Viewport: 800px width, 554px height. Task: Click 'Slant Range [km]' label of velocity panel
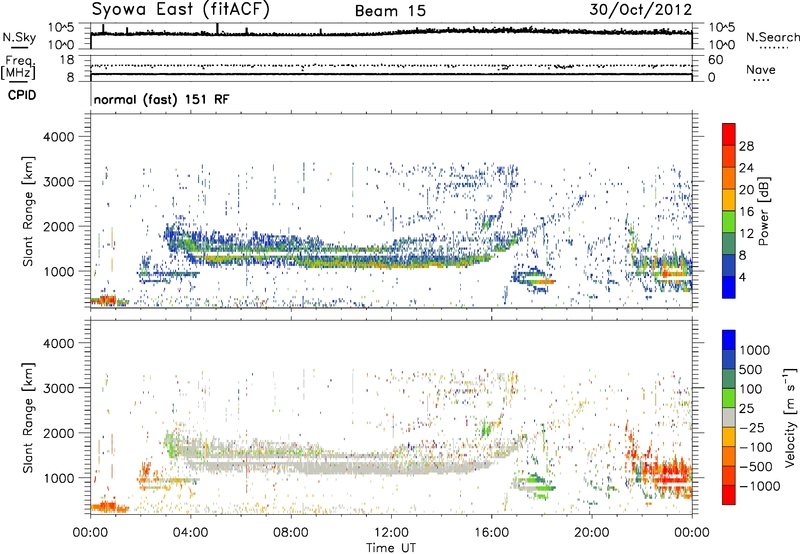coord(28,418)
